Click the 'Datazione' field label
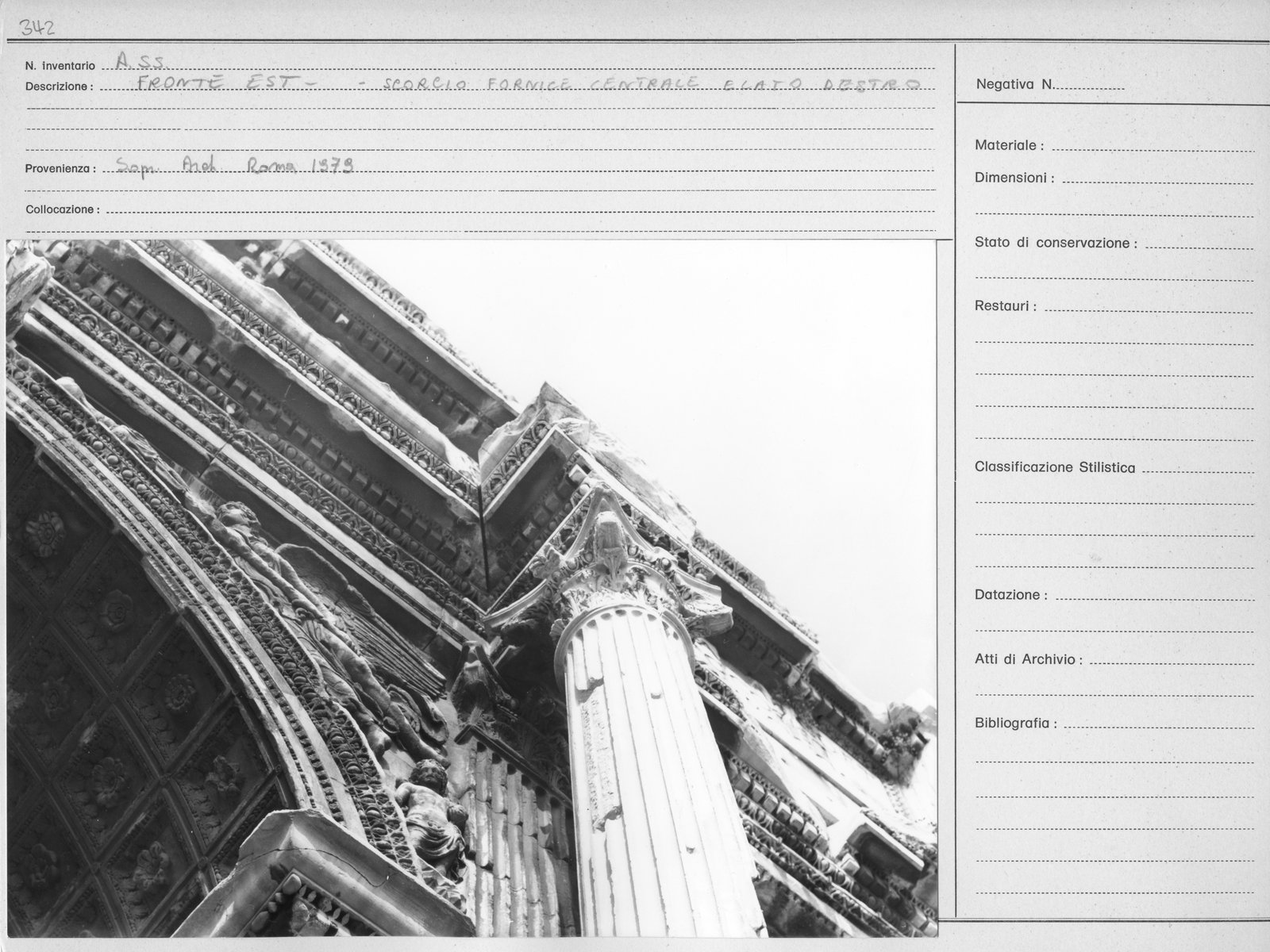 [1010, 595]
